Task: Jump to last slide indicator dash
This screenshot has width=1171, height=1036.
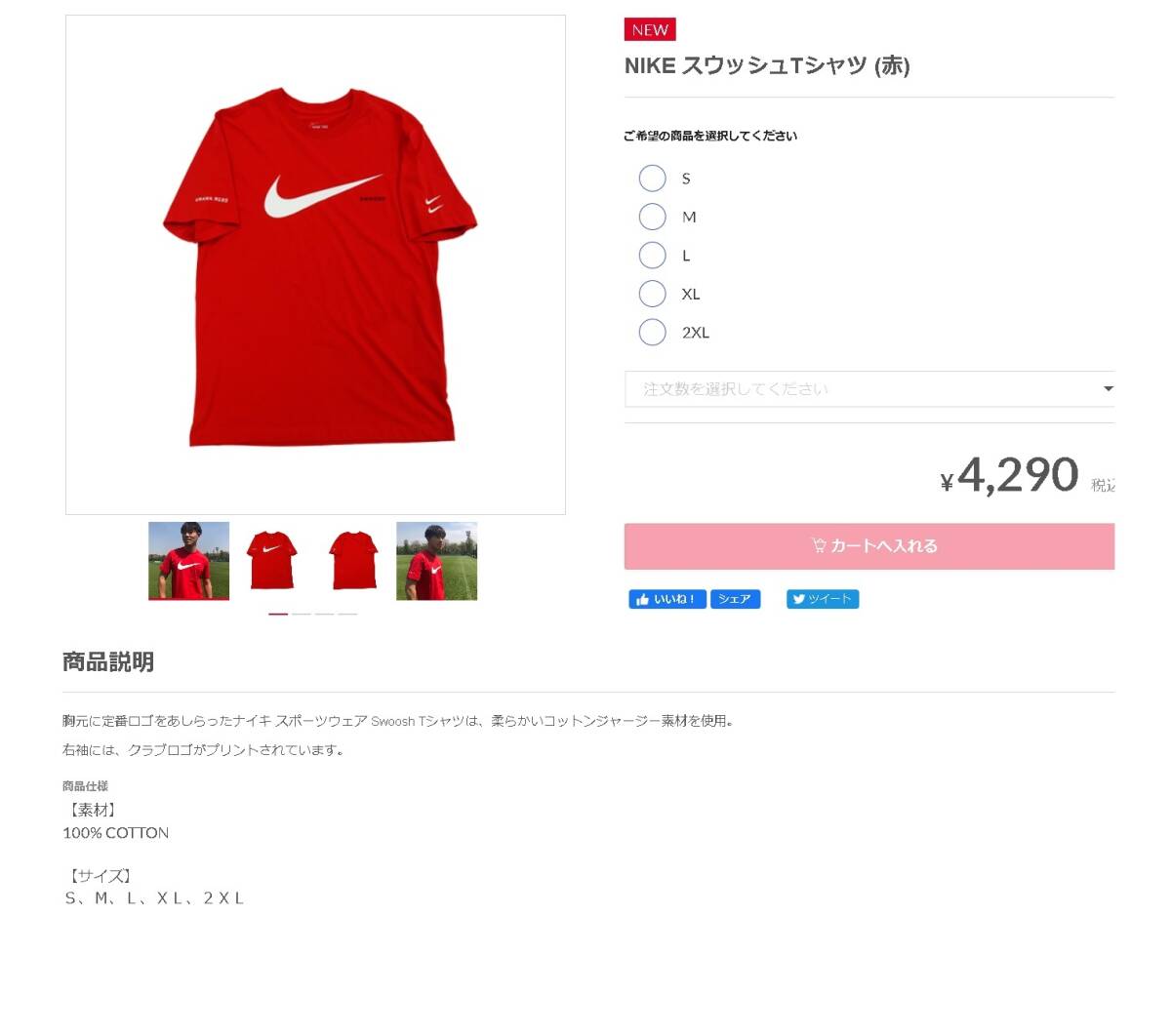Action: [348, 615]
